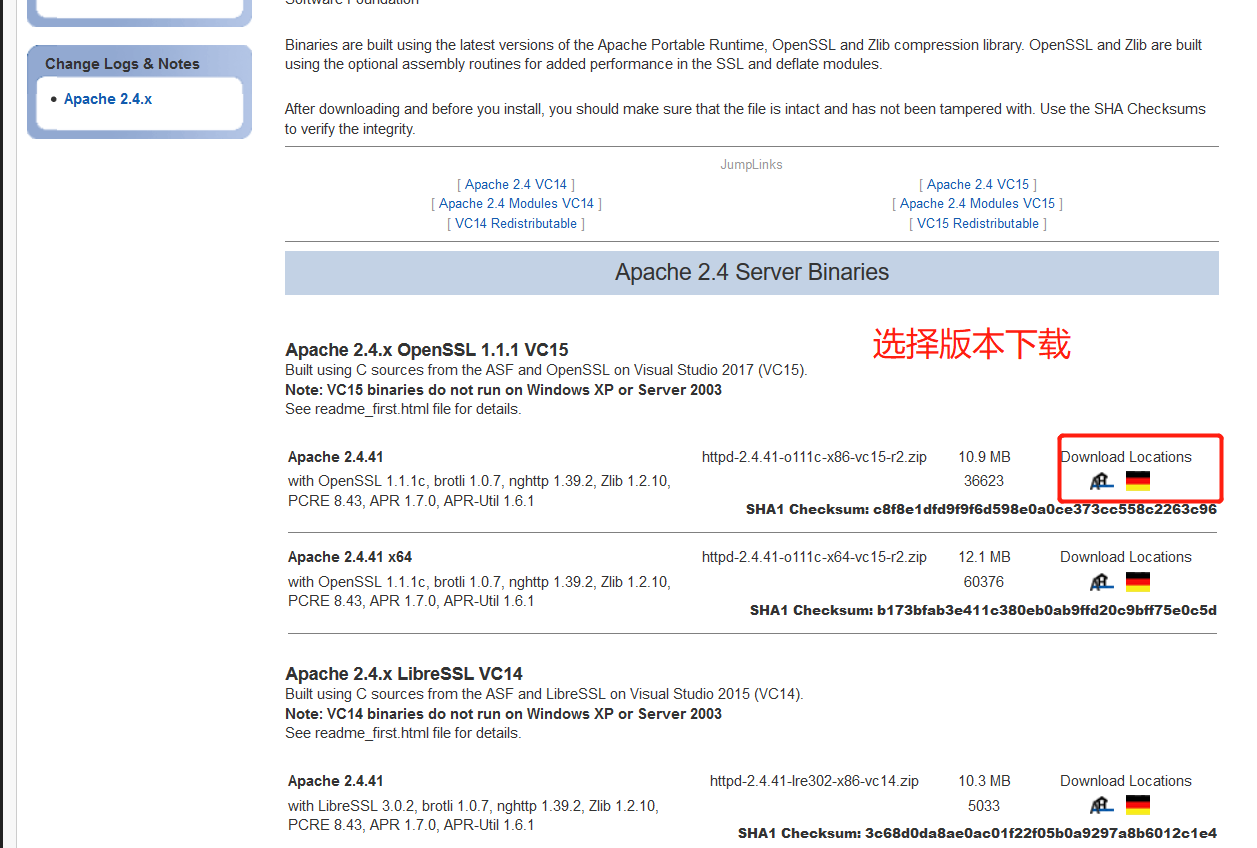Click filename httpd-2.4.41-o111c-x86-vc15-r2.zip
1257x848 pixels.
(x=814, y=457)
